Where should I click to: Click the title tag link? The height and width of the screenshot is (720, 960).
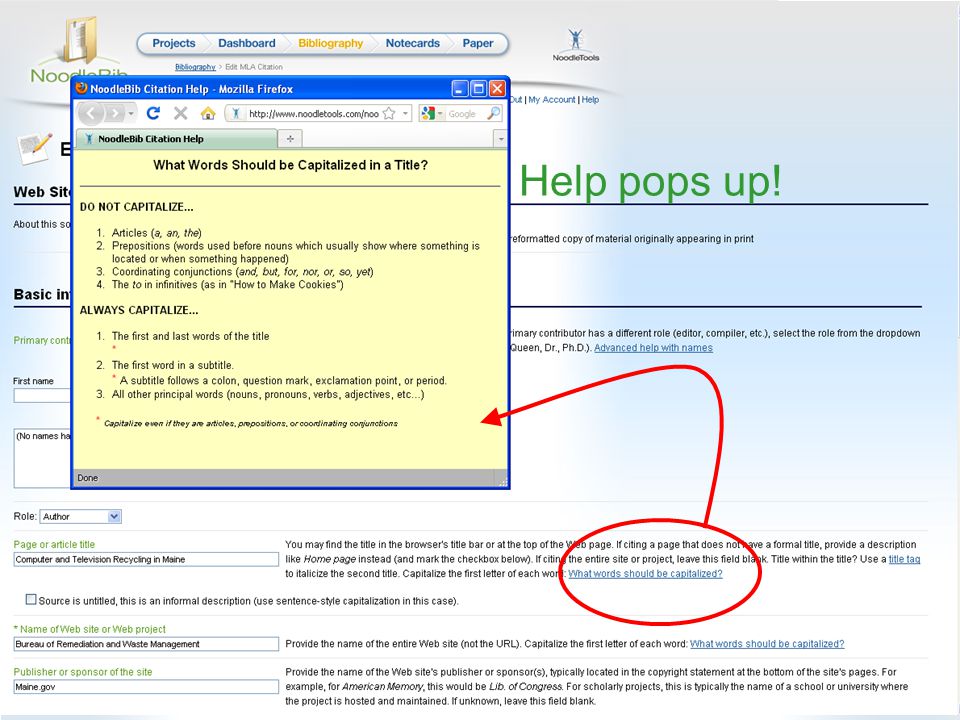pos(904,559)
